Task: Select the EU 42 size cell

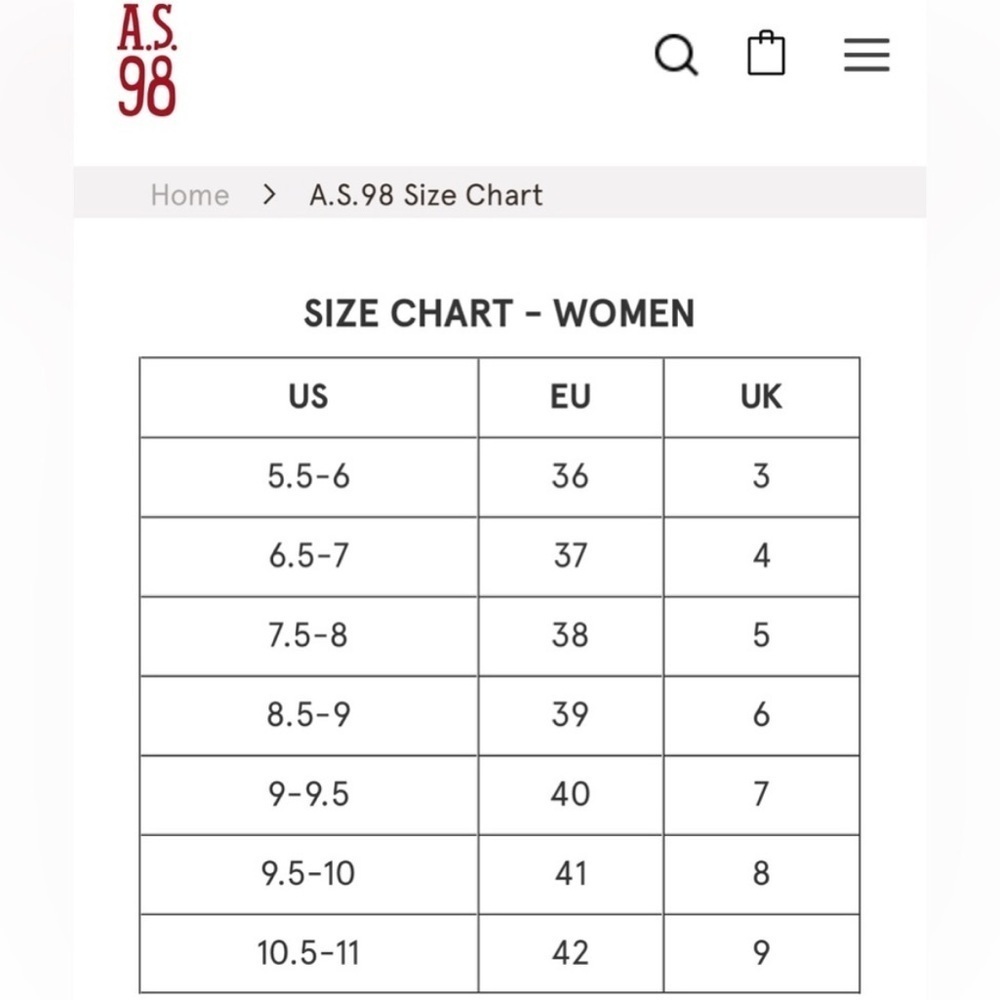Action: tap(570, 952)
